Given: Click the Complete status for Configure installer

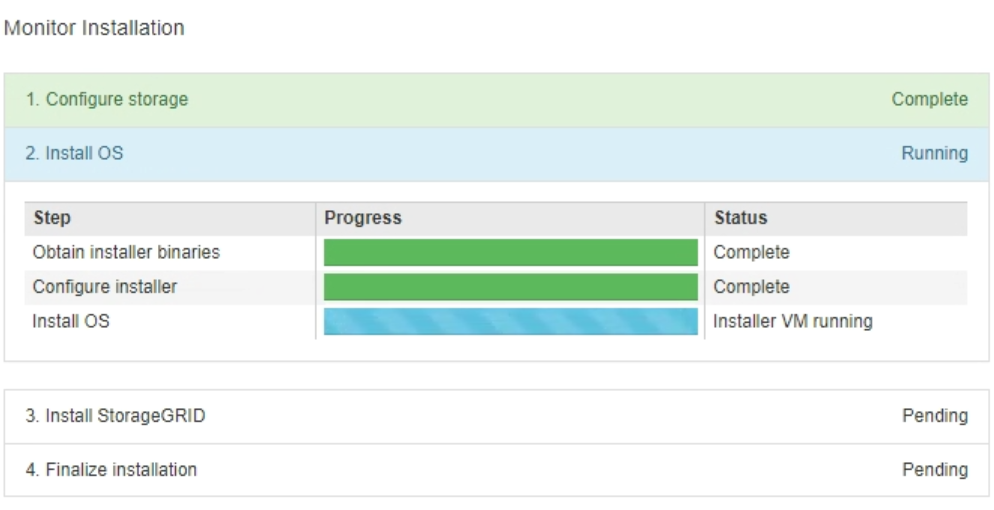Looking at the screenshot, I should coord(751,286).
